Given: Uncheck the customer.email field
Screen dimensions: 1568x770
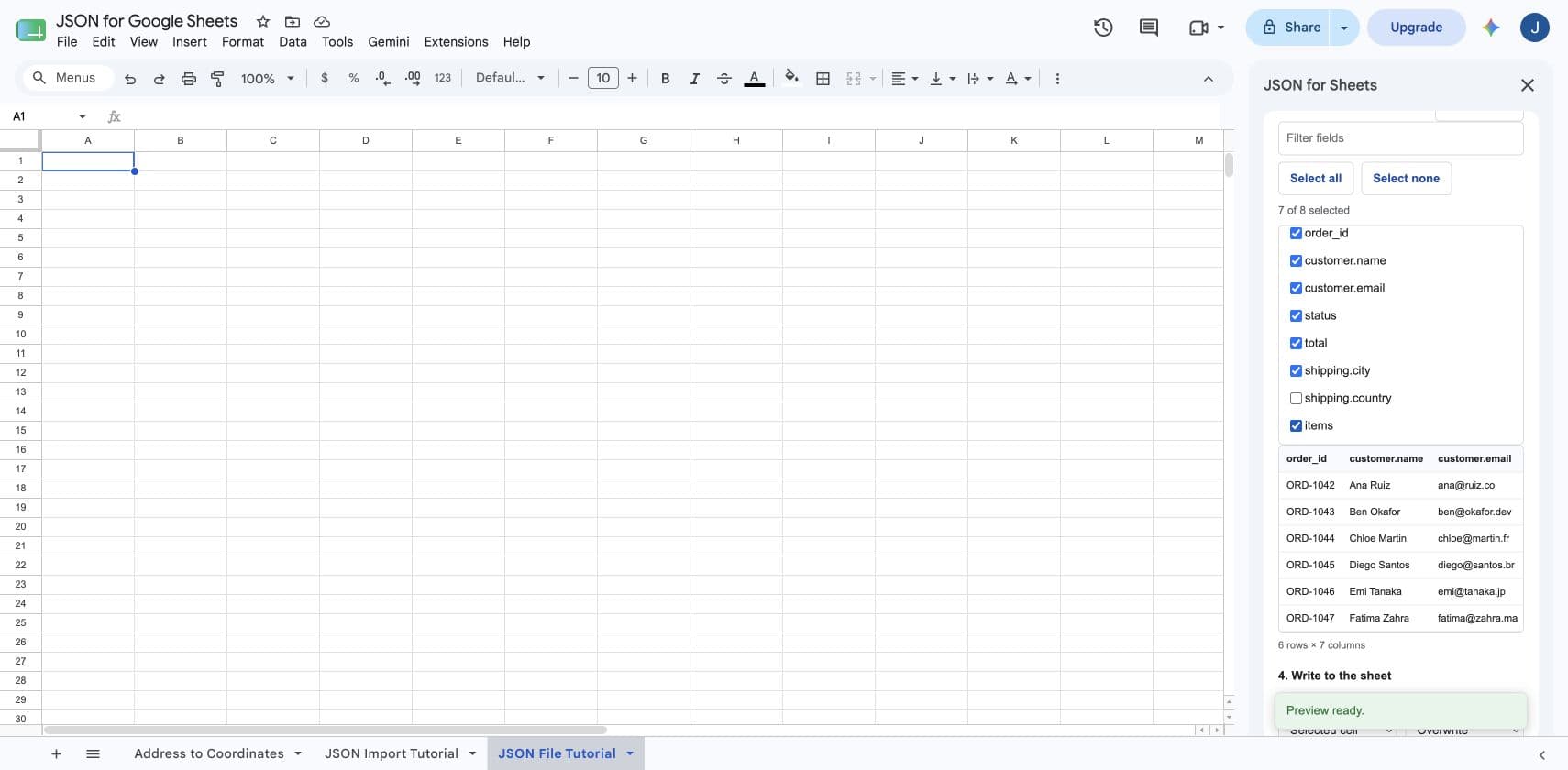Looking at the screenshot, I should (1296, 288).
